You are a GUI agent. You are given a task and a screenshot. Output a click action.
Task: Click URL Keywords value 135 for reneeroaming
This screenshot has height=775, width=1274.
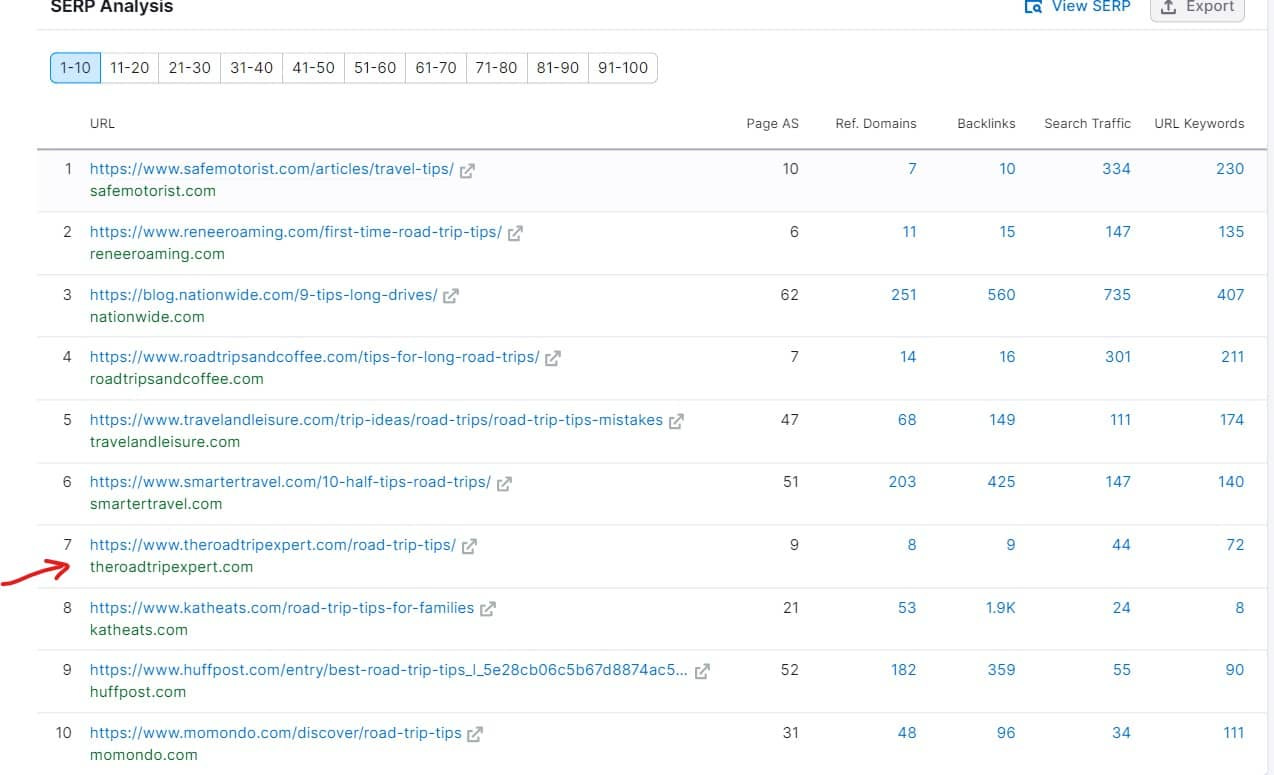click(x=1231, y=232)
